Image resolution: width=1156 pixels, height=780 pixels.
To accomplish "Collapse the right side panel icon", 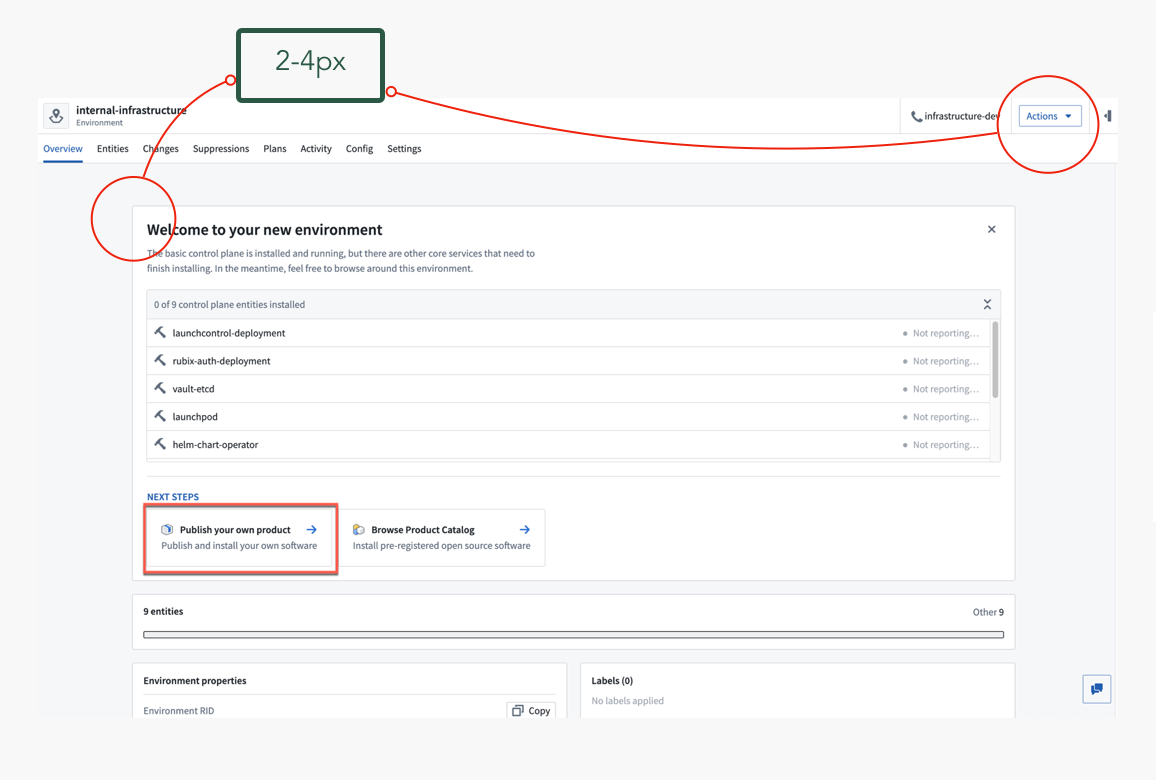I will [1107, 116].
